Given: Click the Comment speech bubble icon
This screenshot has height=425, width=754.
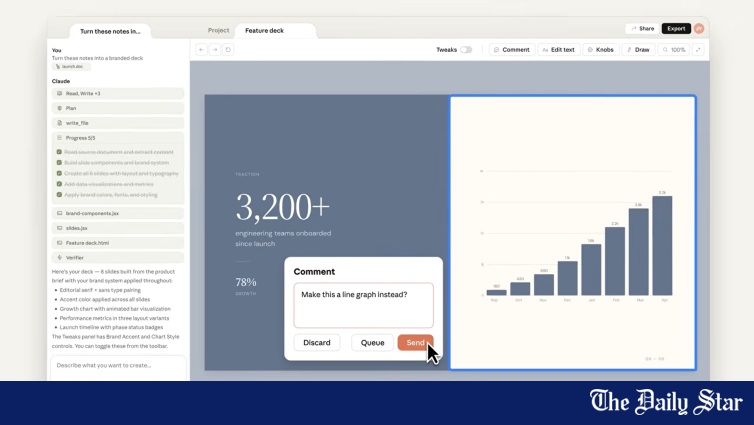Looking at the screenshot, I should (x=496, y=50).
